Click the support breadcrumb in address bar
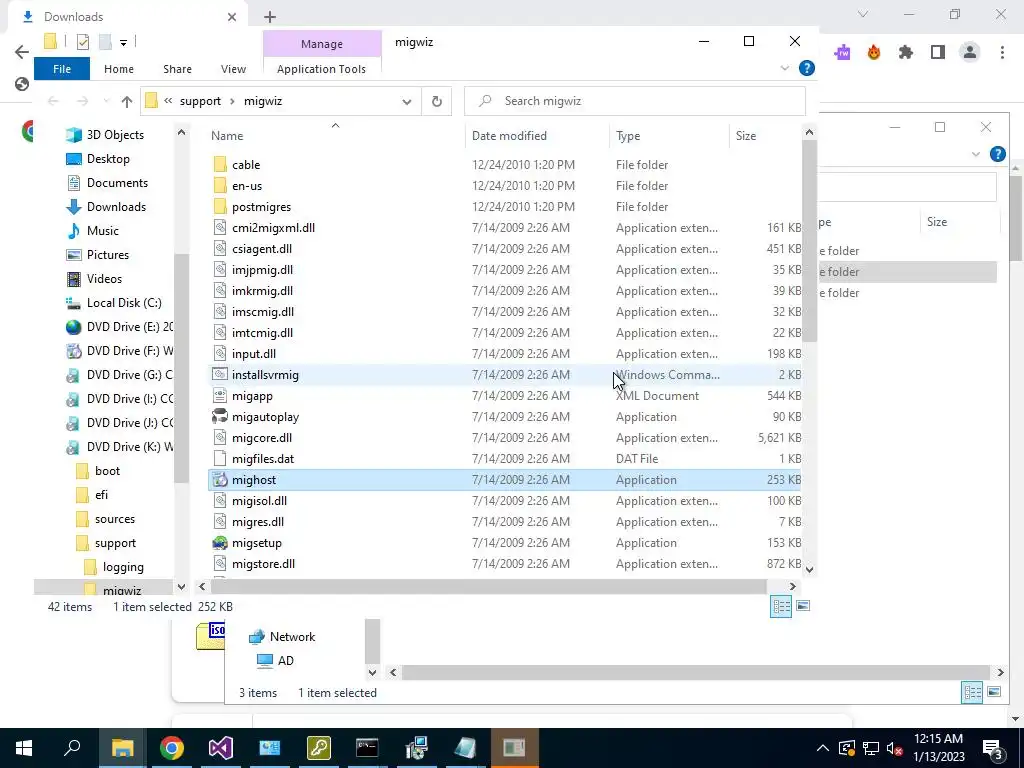This screenshot has height=768, width=1024. point(200,101)
